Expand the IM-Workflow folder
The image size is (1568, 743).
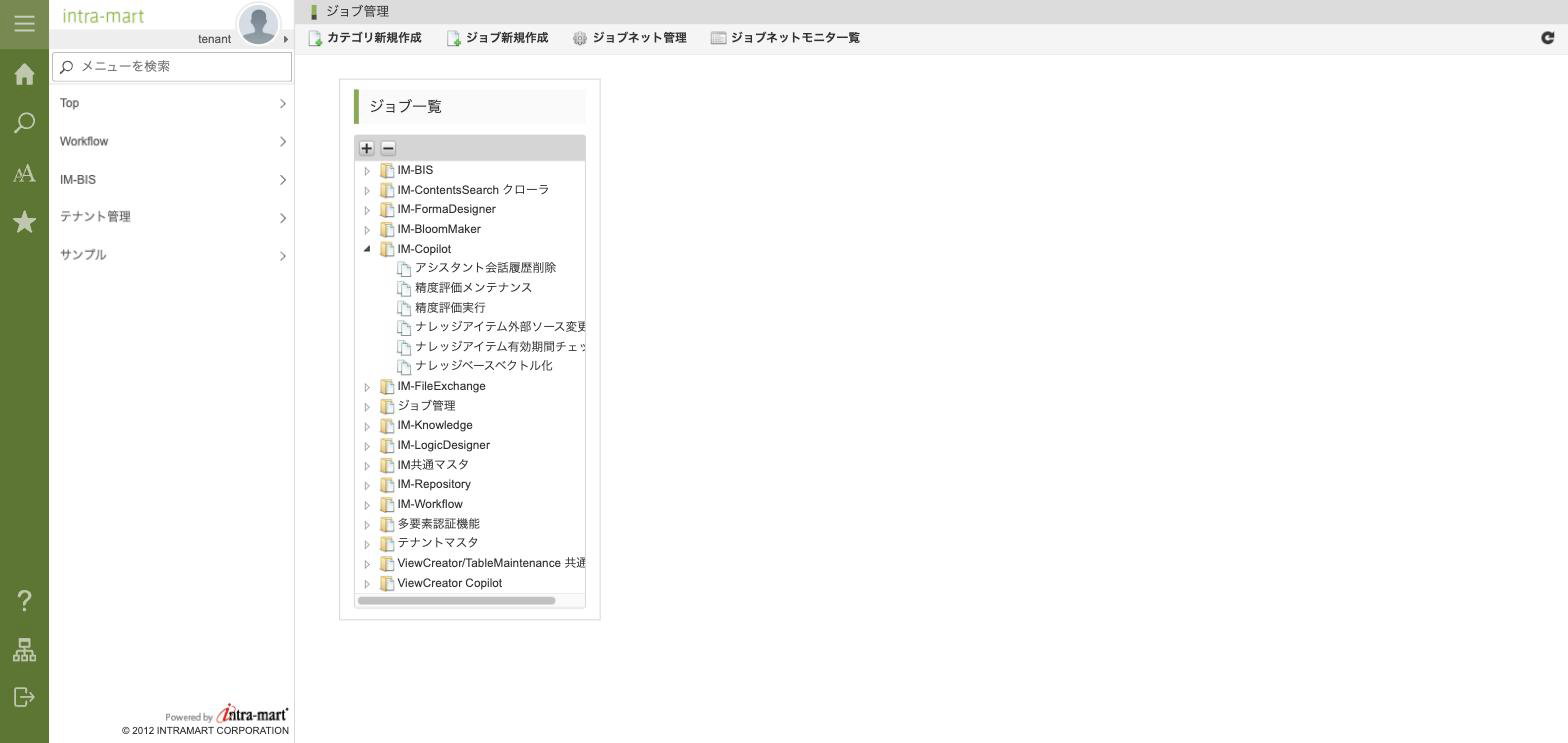point(367,505)
